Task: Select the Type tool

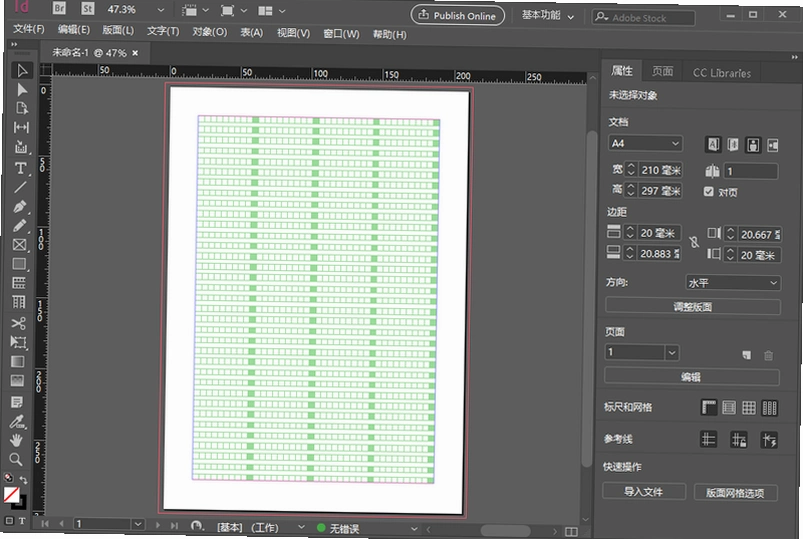Action: click(20, 168)
